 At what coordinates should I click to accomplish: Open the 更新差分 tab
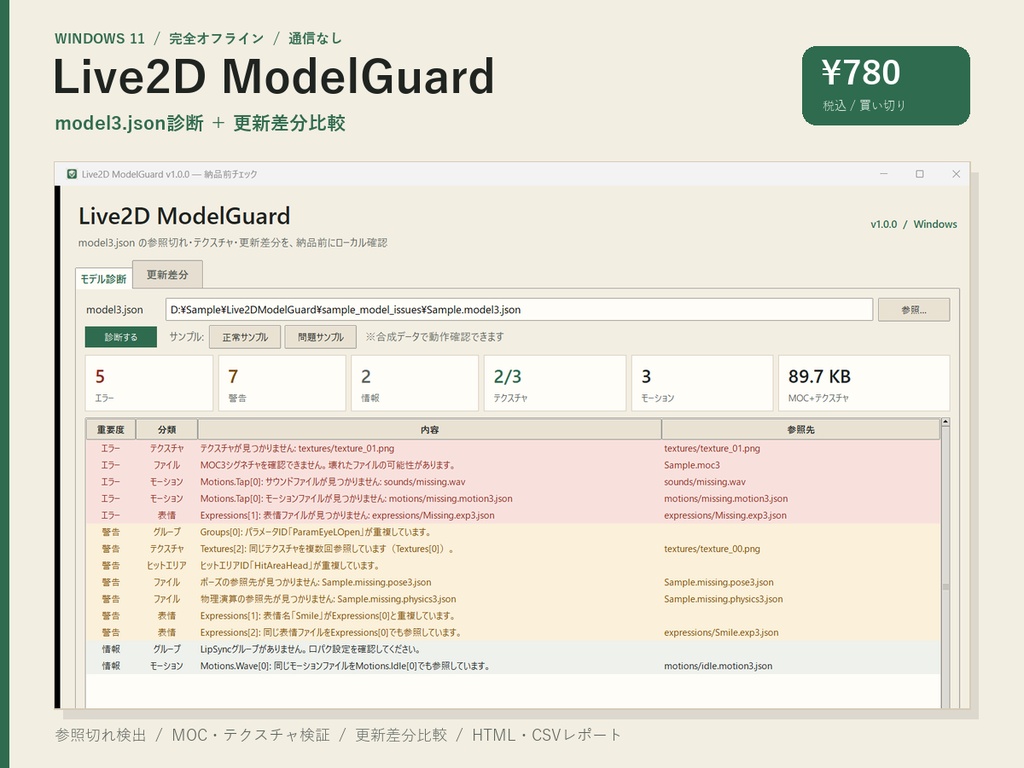(x=167, y=274)
